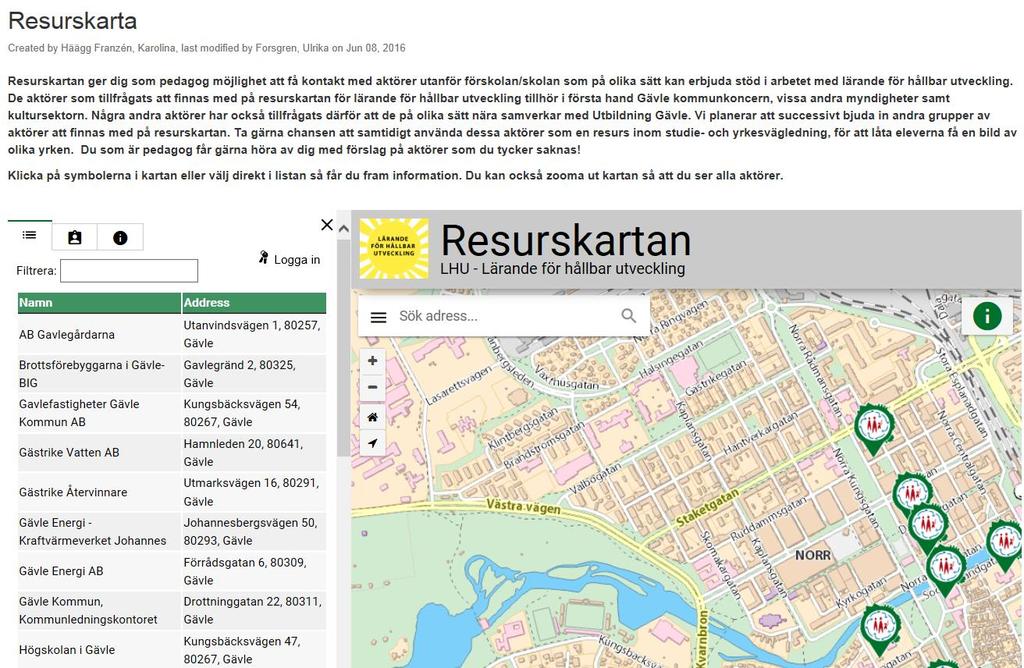1024x668 pixels.
Task: Click the locate-me arrow icon
Action: 372,443
